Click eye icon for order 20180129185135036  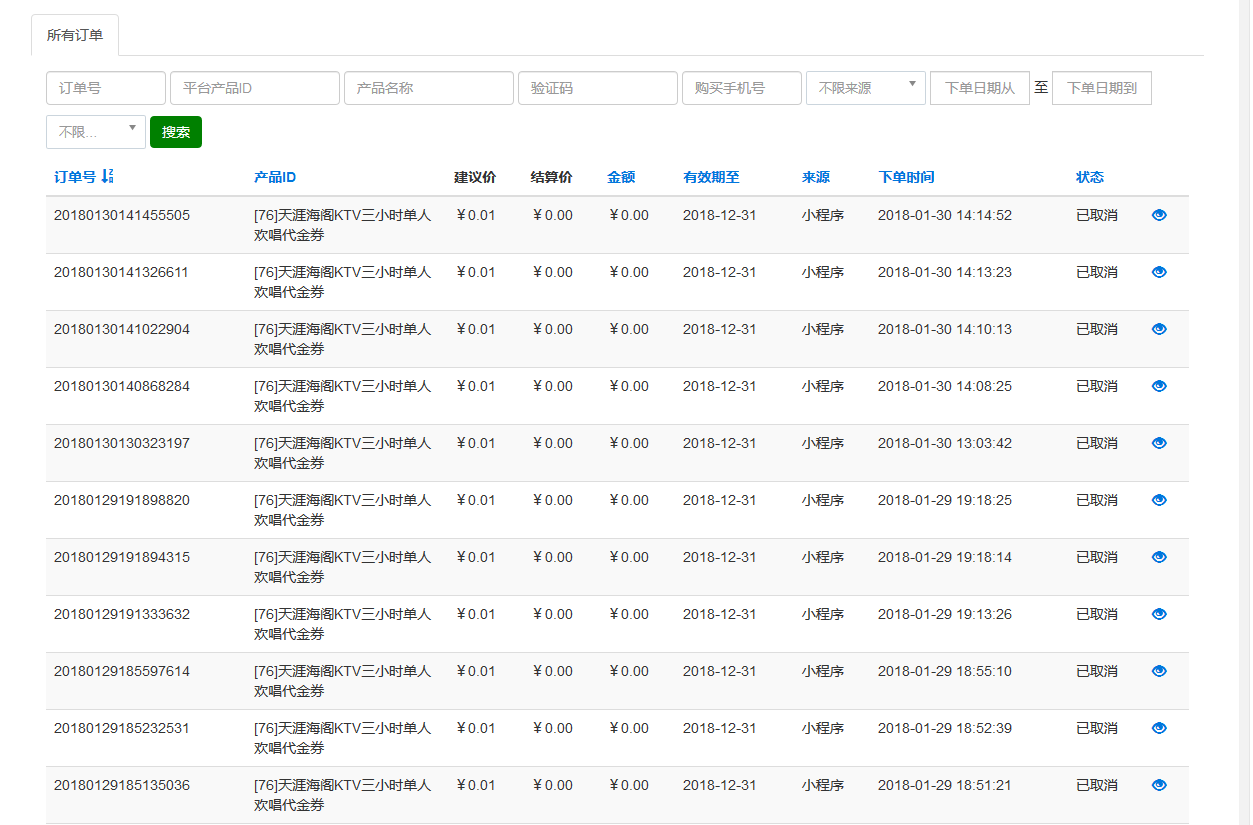click(x=1159, y=785)
